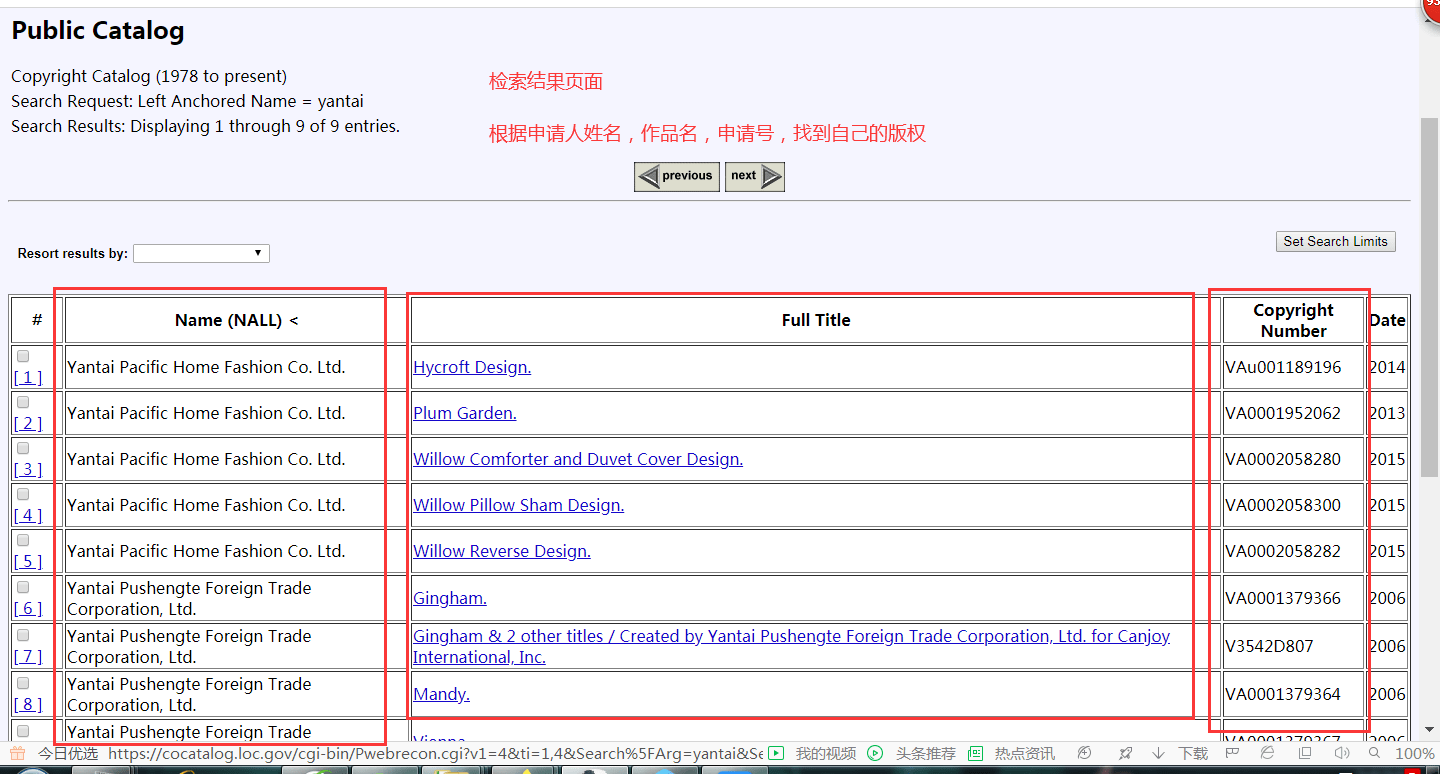Open downloads via the down-arrow icon

point(1158,753)
